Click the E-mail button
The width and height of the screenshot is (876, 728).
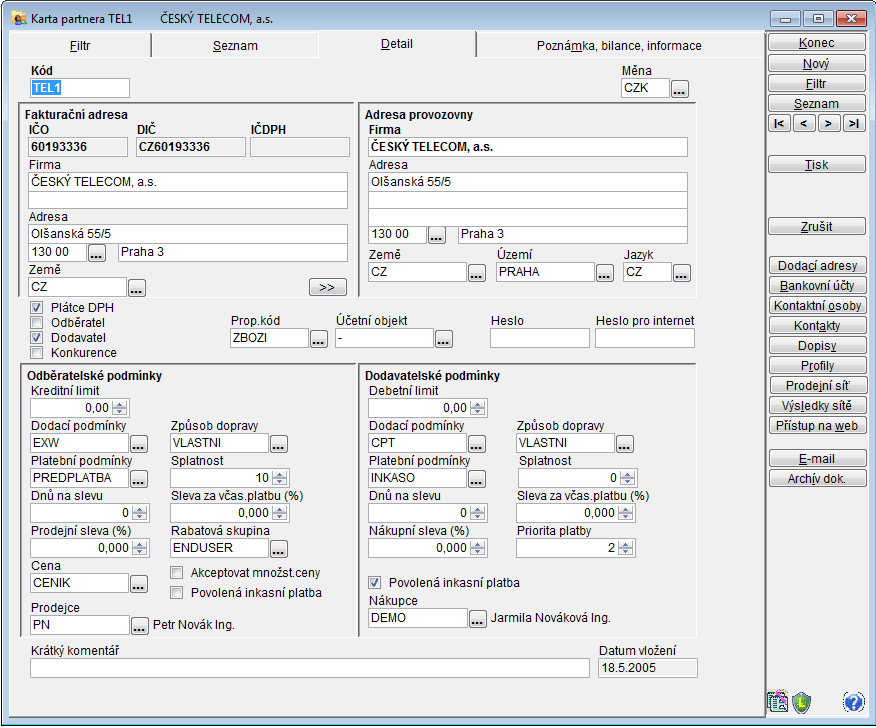click(x=818, y=459)
